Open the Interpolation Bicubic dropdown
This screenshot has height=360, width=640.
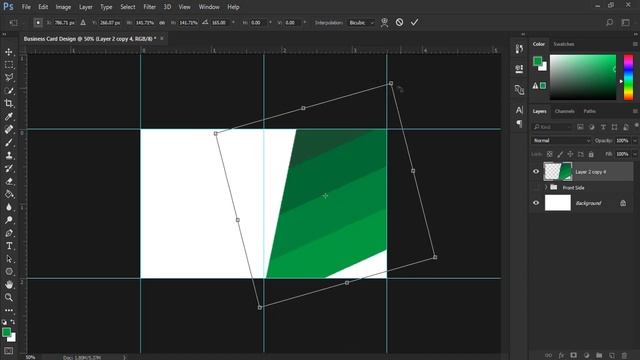(361, 23)
